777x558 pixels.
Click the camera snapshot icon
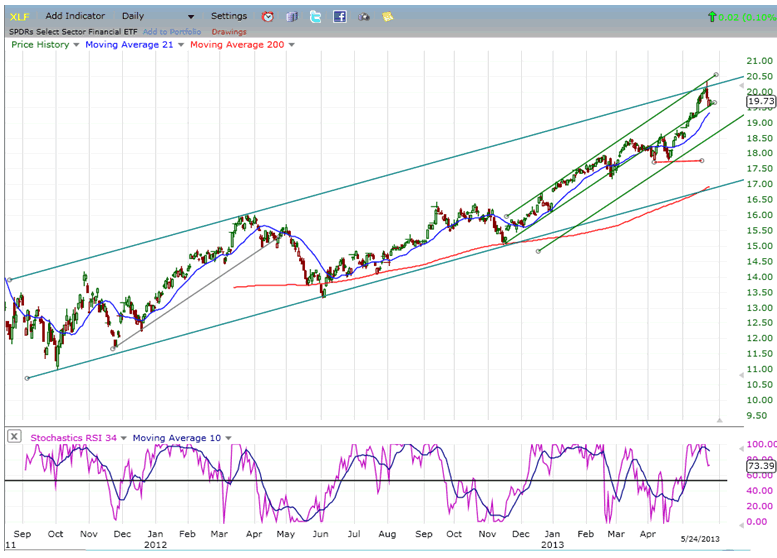coord(364,17)
